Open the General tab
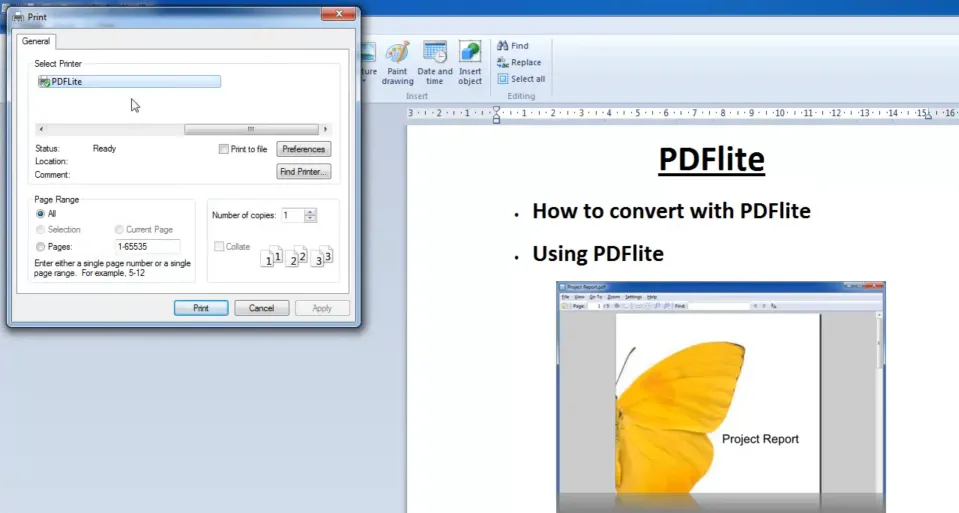The height and width of the screenshot is (513, 959). coord(35,41)
